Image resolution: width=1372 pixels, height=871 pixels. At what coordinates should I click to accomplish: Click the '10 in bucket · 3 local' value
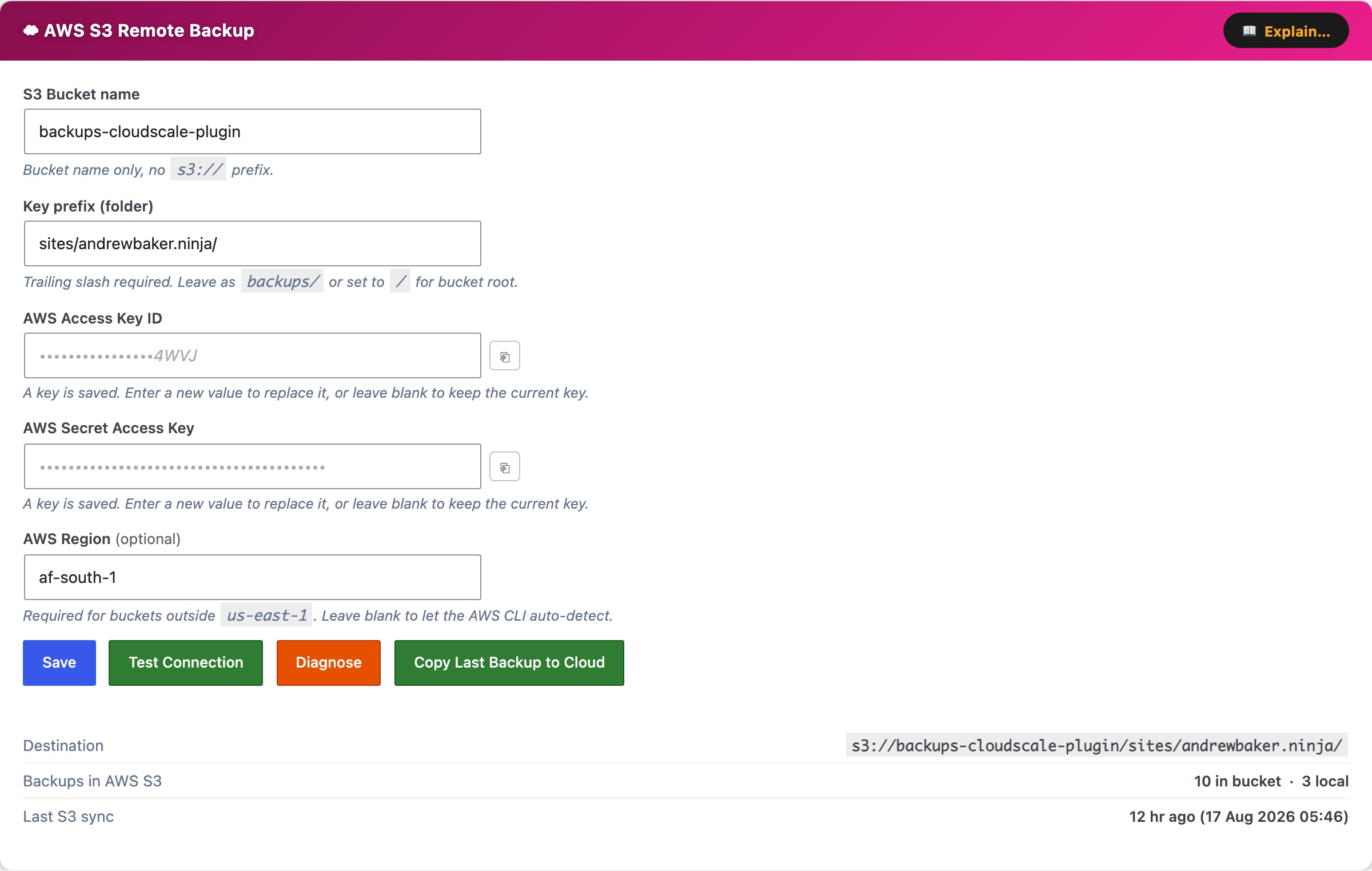click(1271, 781)
